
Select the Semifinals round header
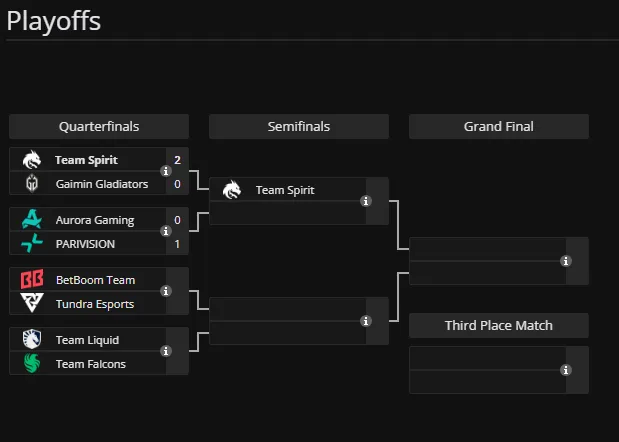pos(299,127)
